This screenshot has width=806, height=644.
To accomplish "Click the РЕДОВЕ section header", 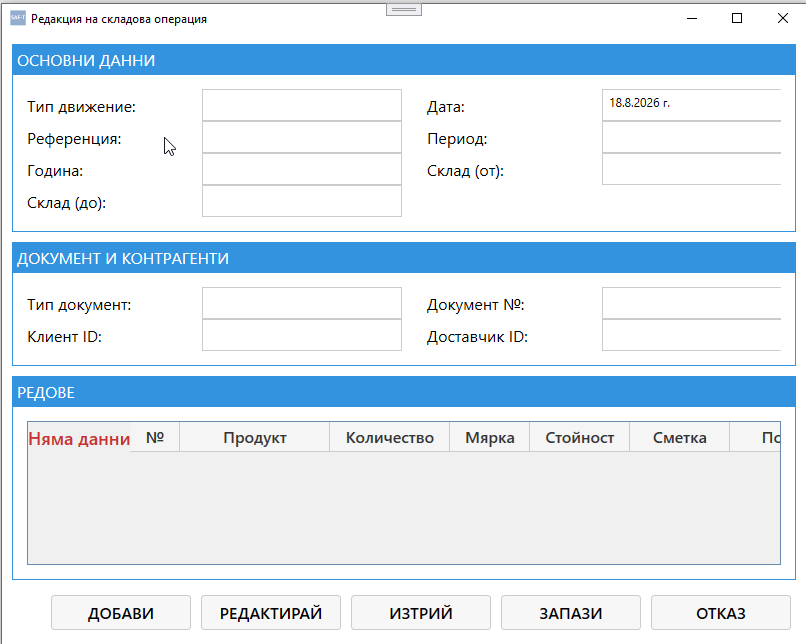I will pyautogui.click(x=404, y=392).
